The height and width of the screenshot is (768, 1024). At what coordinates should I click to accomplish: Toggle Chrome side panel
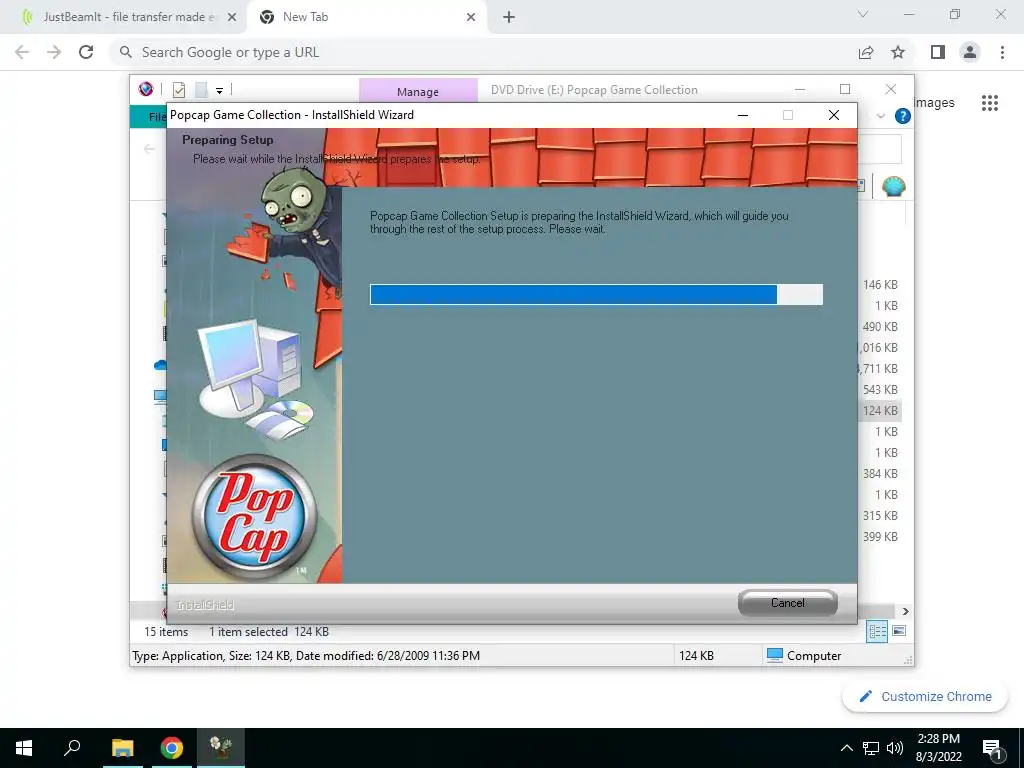click(x=938, y=52)
